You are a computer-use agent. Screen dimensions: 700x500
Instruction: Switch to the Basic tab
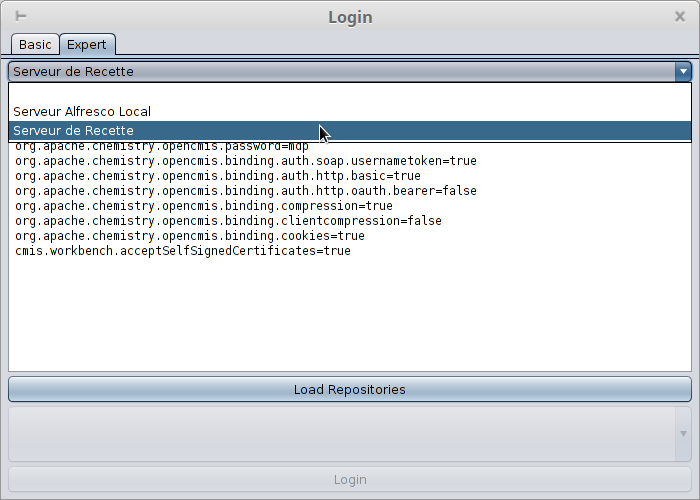point(35,44)
